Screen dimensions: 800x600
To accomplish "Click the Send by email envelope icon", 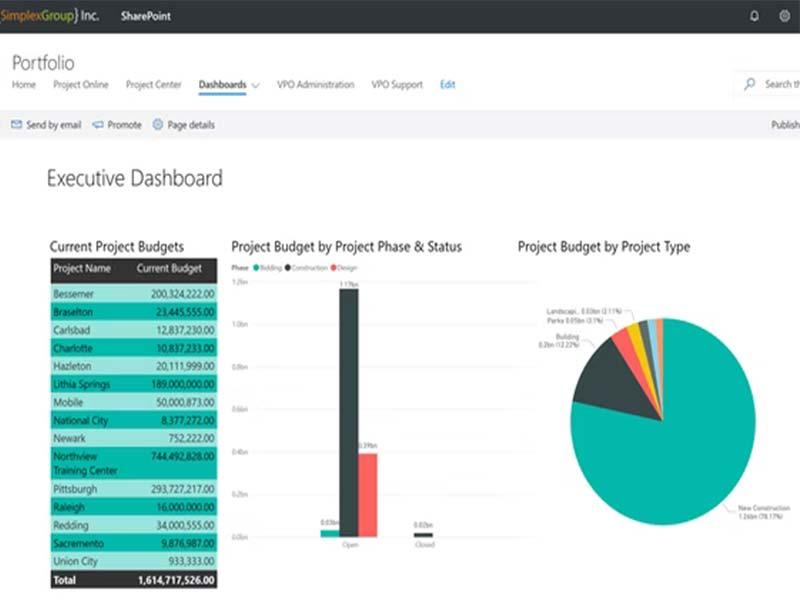I will tap(16, 124).
